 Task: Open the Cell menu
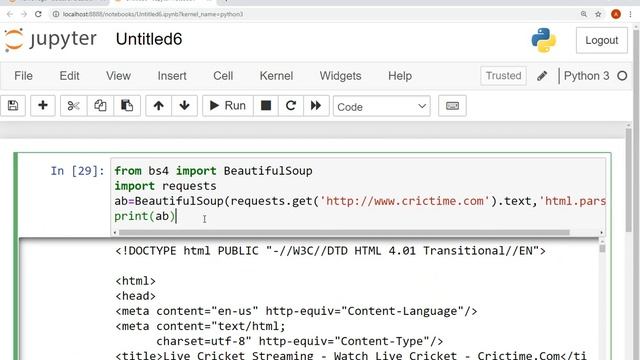coord(223,76)
